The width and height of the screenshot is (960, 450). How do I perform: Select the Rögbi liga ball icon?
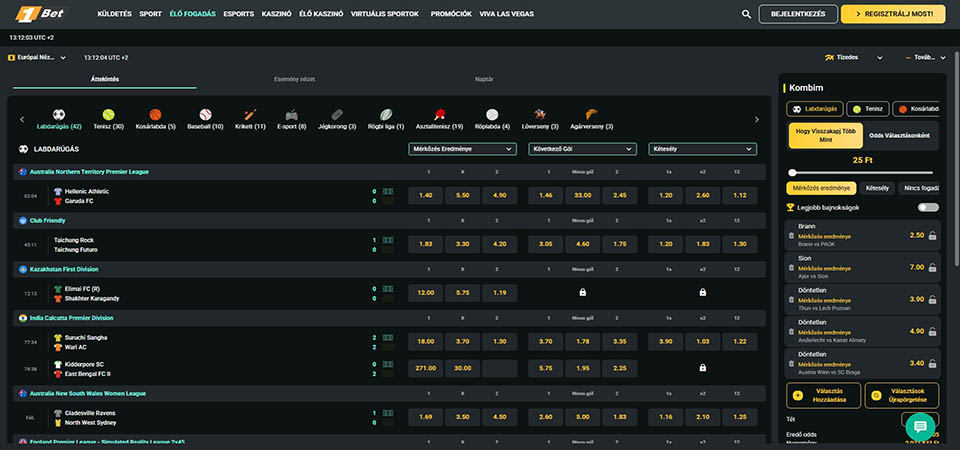386,114
